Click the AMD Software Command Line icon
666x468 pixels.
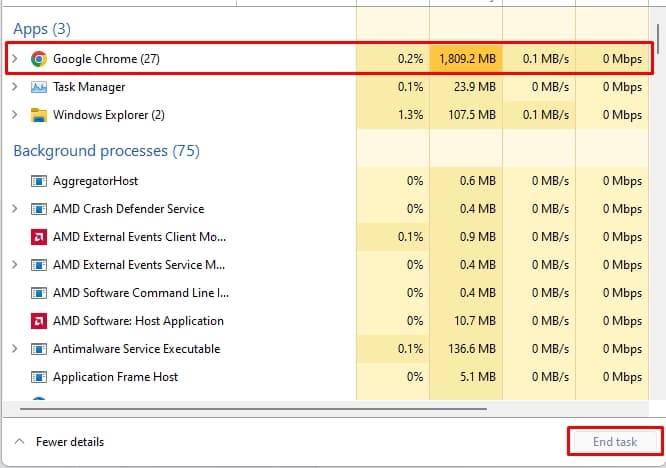pyautogui.click(x=39, y=293)
